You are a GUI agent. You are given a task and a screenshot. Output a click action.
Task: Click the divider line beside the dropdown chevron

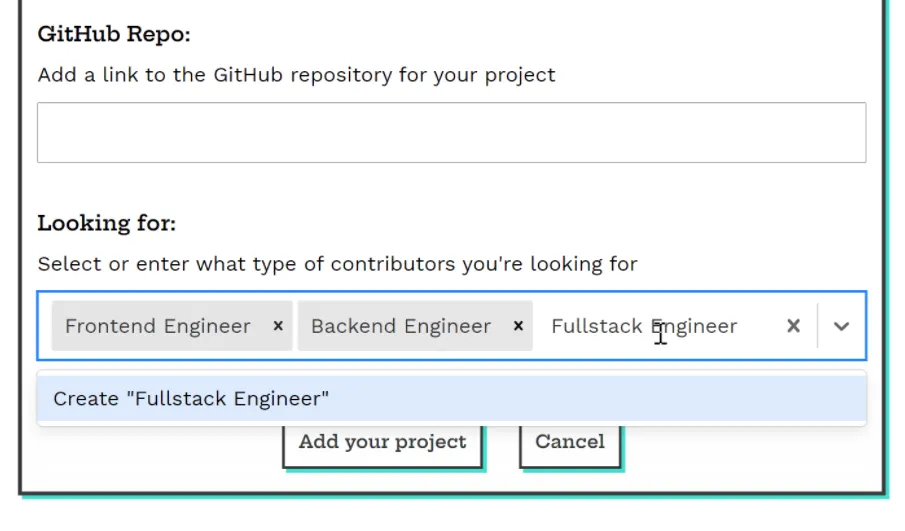coord(817,326)
